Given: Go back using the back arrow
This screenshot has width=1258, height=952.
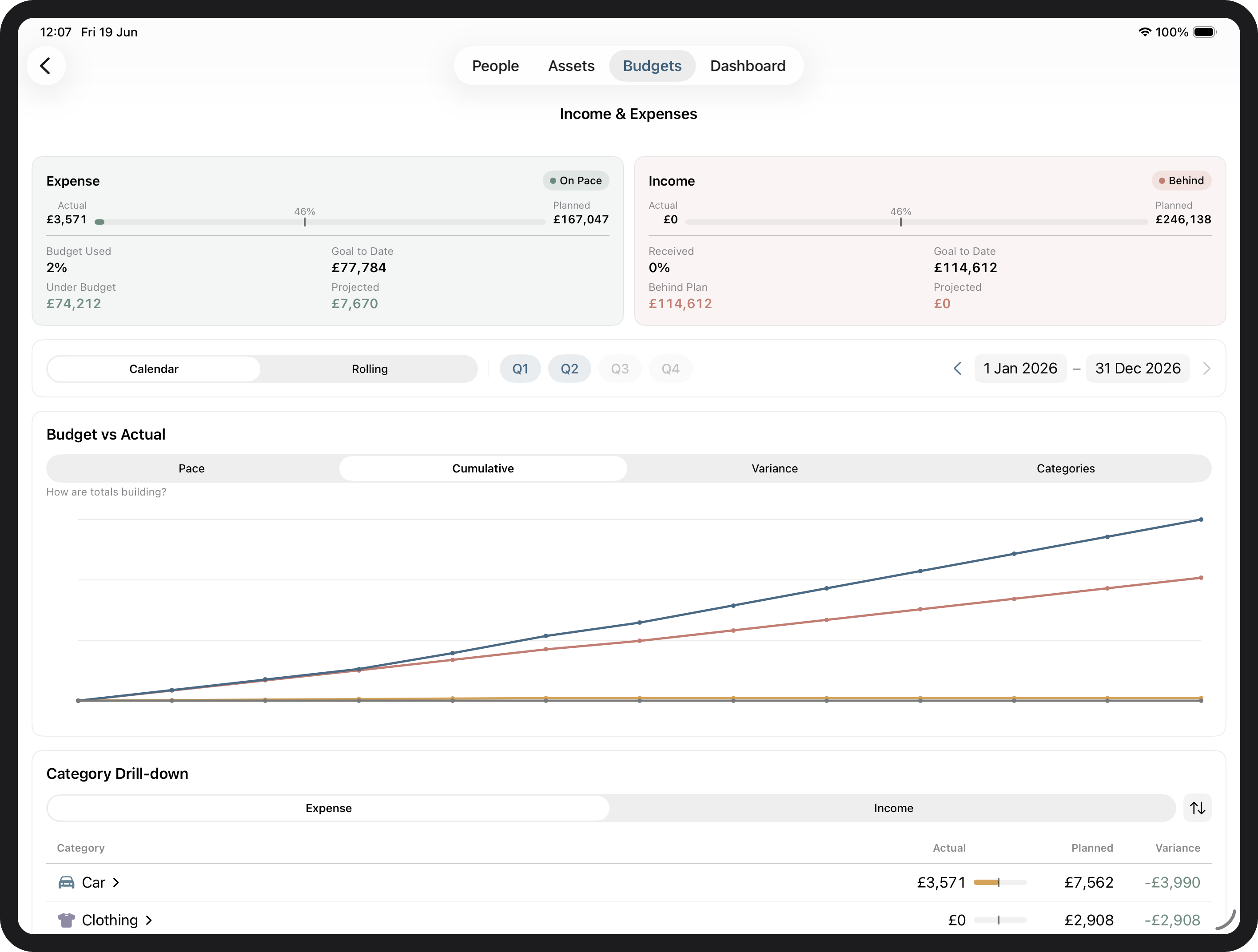Looking at the screenshot, I should (46, 66).
